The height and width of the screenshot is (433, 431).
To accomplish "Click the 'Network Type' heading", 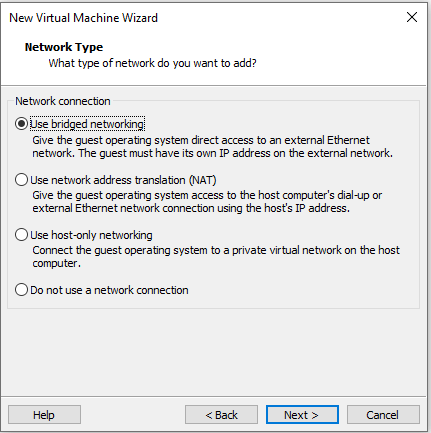I will coord(64,47).
